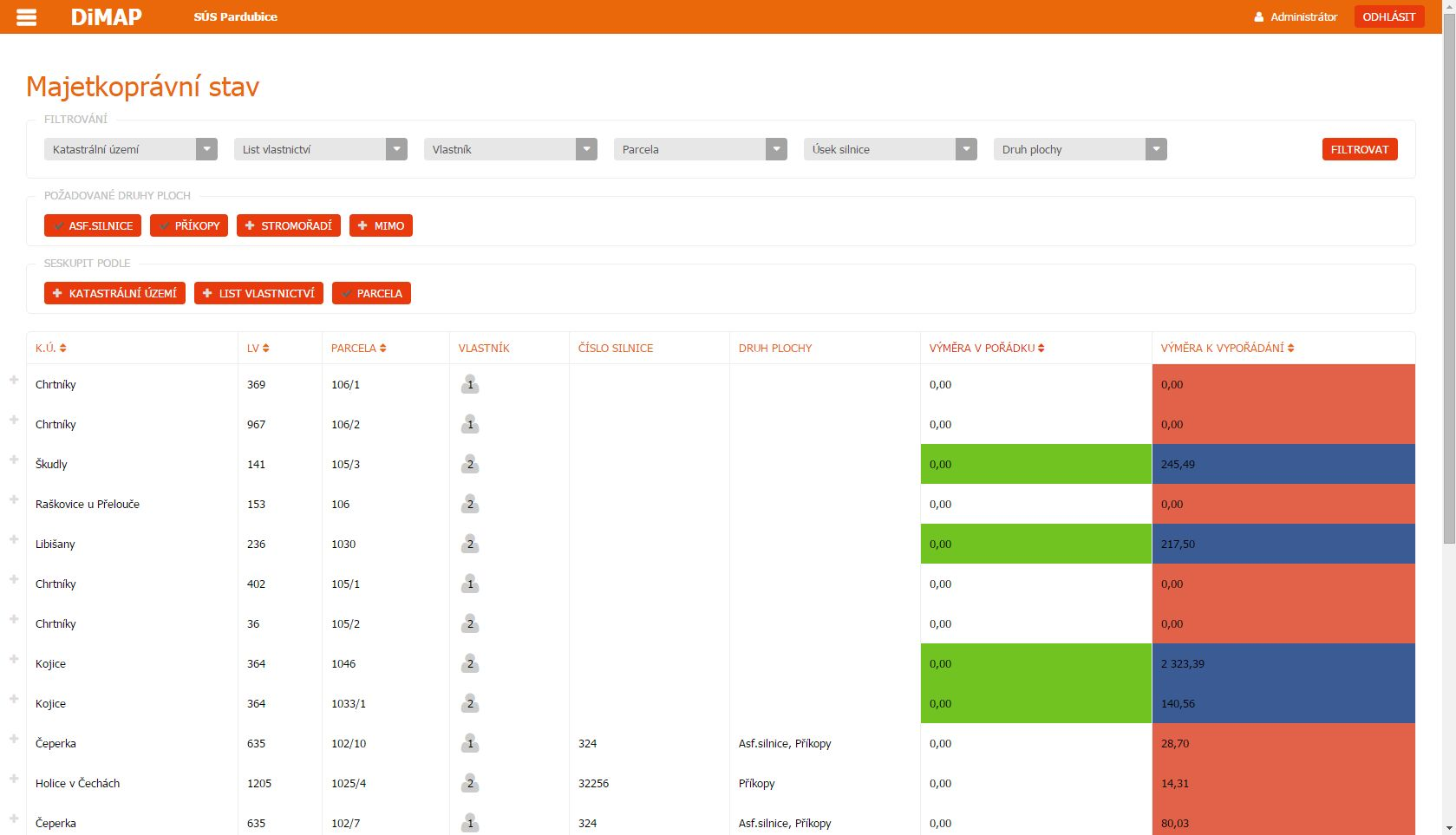Viewport: 1456px width, 835px height.
Task: Click owners icon in Kojice 1046 row
Action: (x=470, y=663)
